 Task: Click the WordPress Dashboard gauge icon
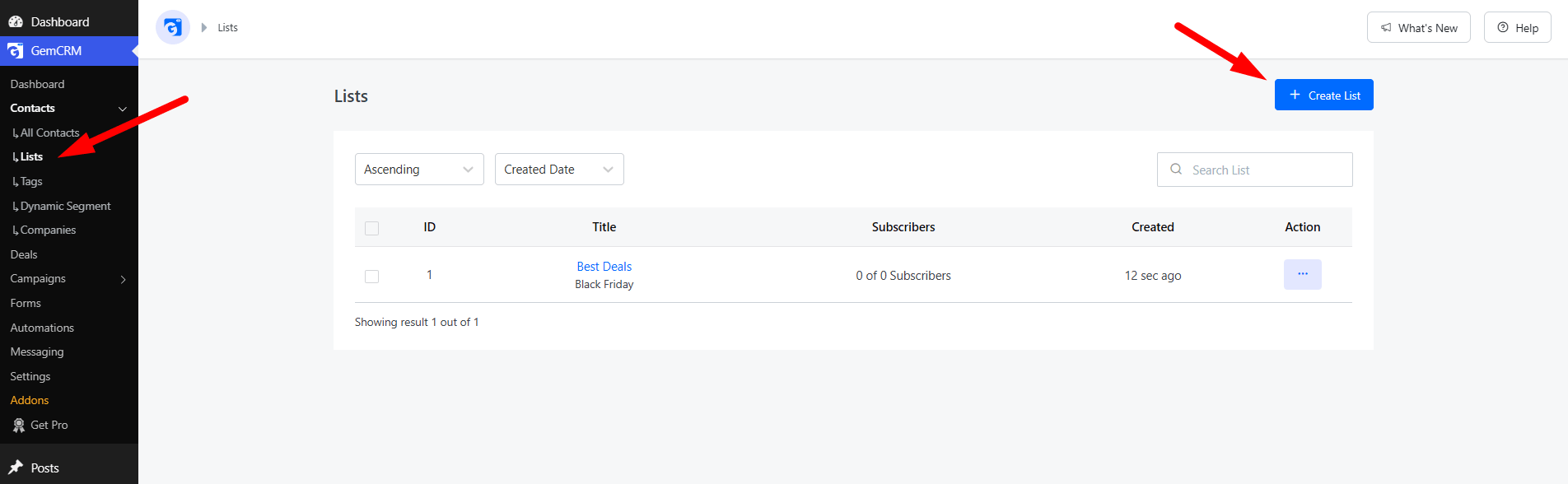16,21
